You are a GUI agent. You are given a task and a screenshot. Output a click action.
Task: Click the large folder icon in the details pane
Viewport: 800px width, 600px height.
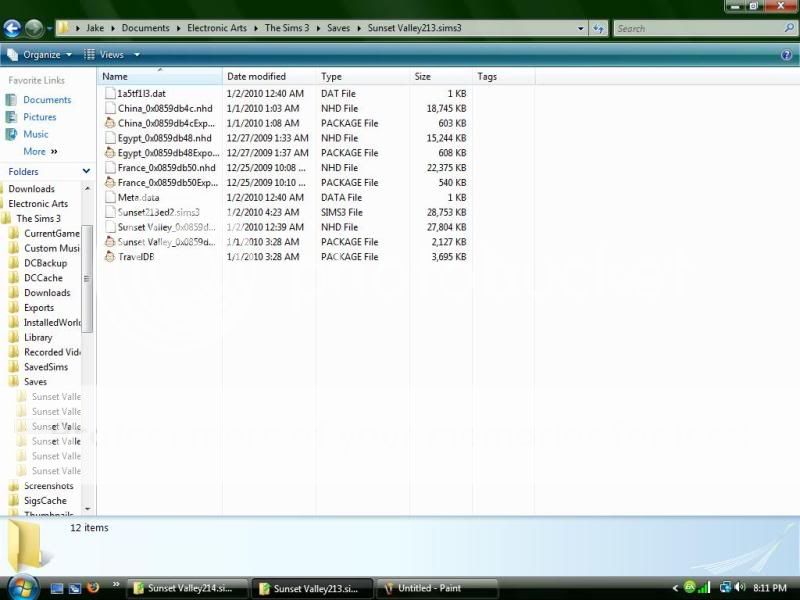[x=27, y=545]
